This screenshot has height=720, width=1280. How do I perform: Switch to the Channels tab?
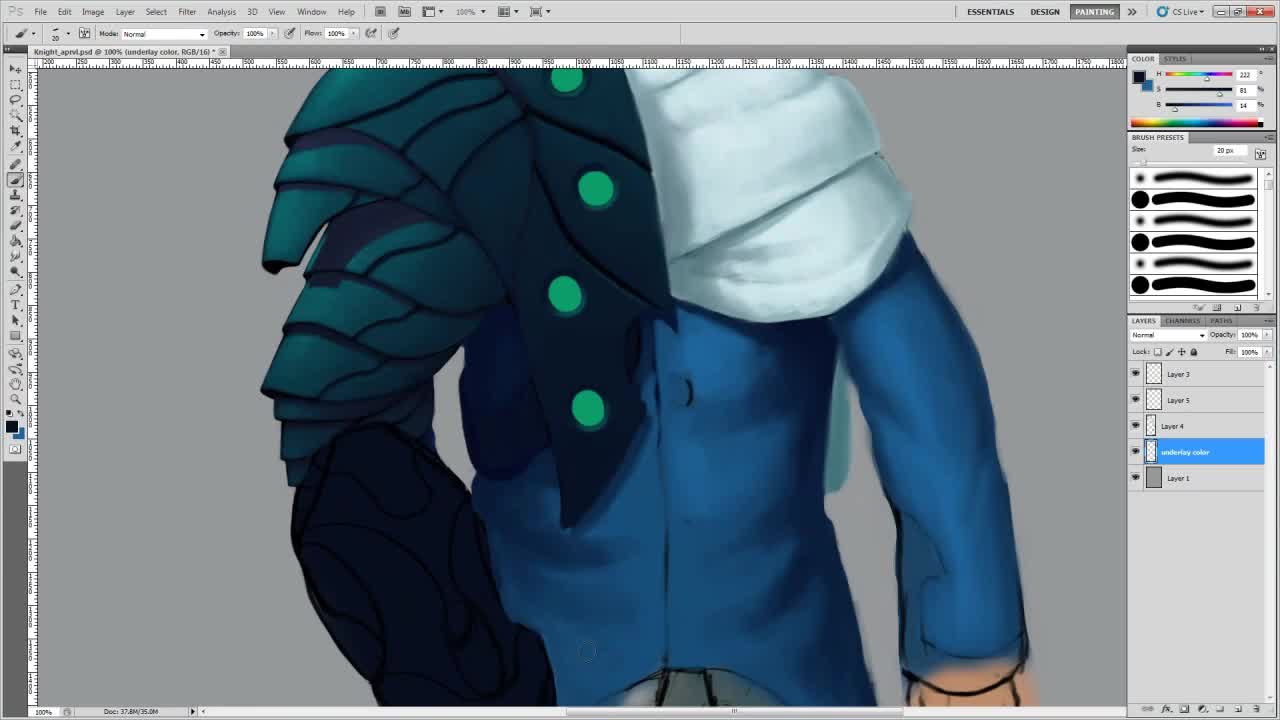[1181, 321]
